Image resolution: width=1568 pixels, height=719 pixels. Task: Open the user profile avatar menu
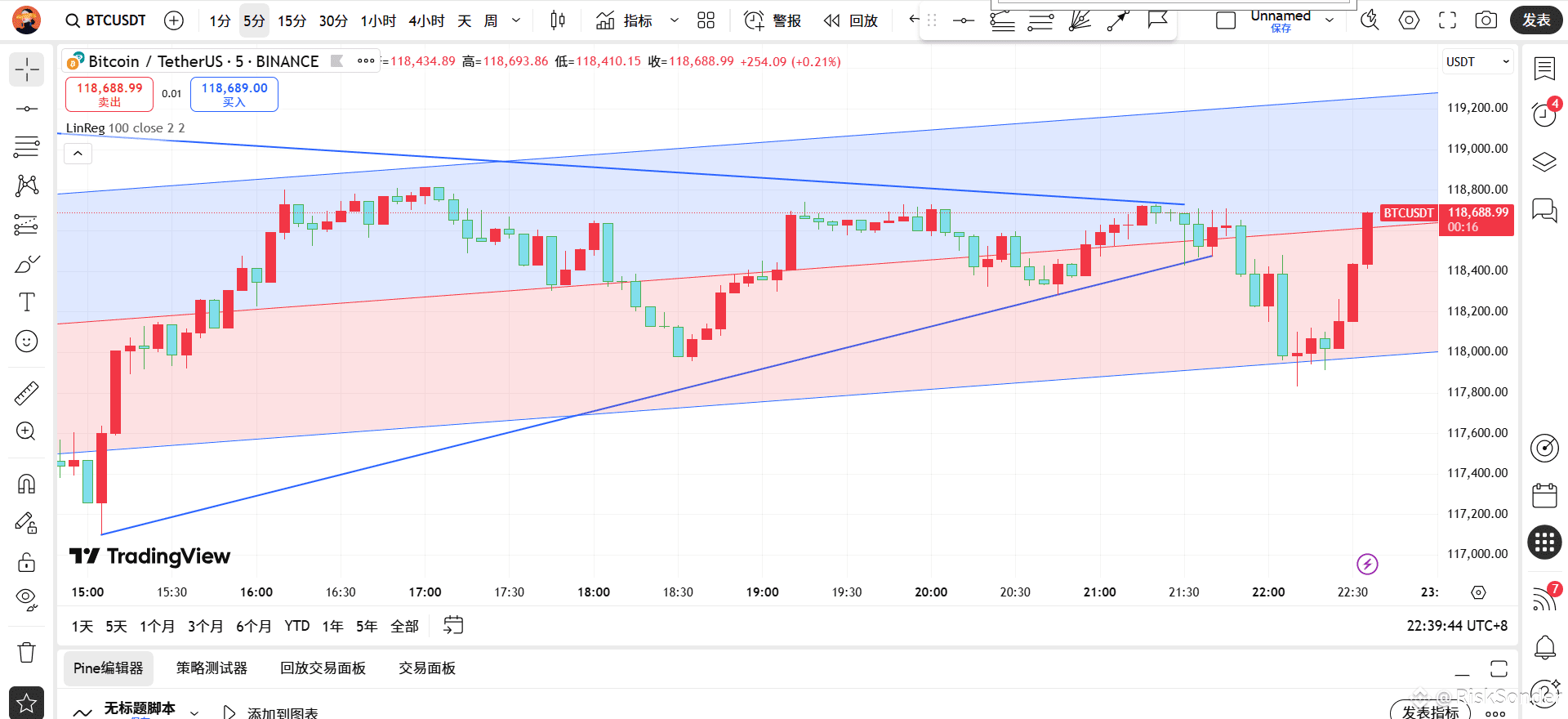click(x=26, y=20)
